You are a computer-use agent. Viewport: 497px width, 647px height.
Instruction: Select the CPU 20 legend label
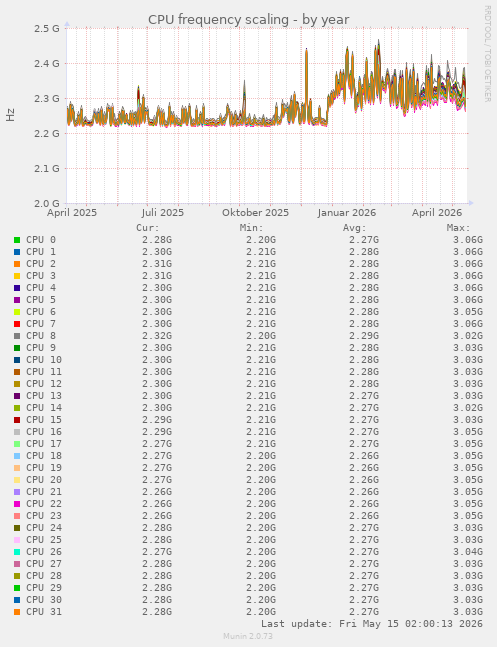44,479
